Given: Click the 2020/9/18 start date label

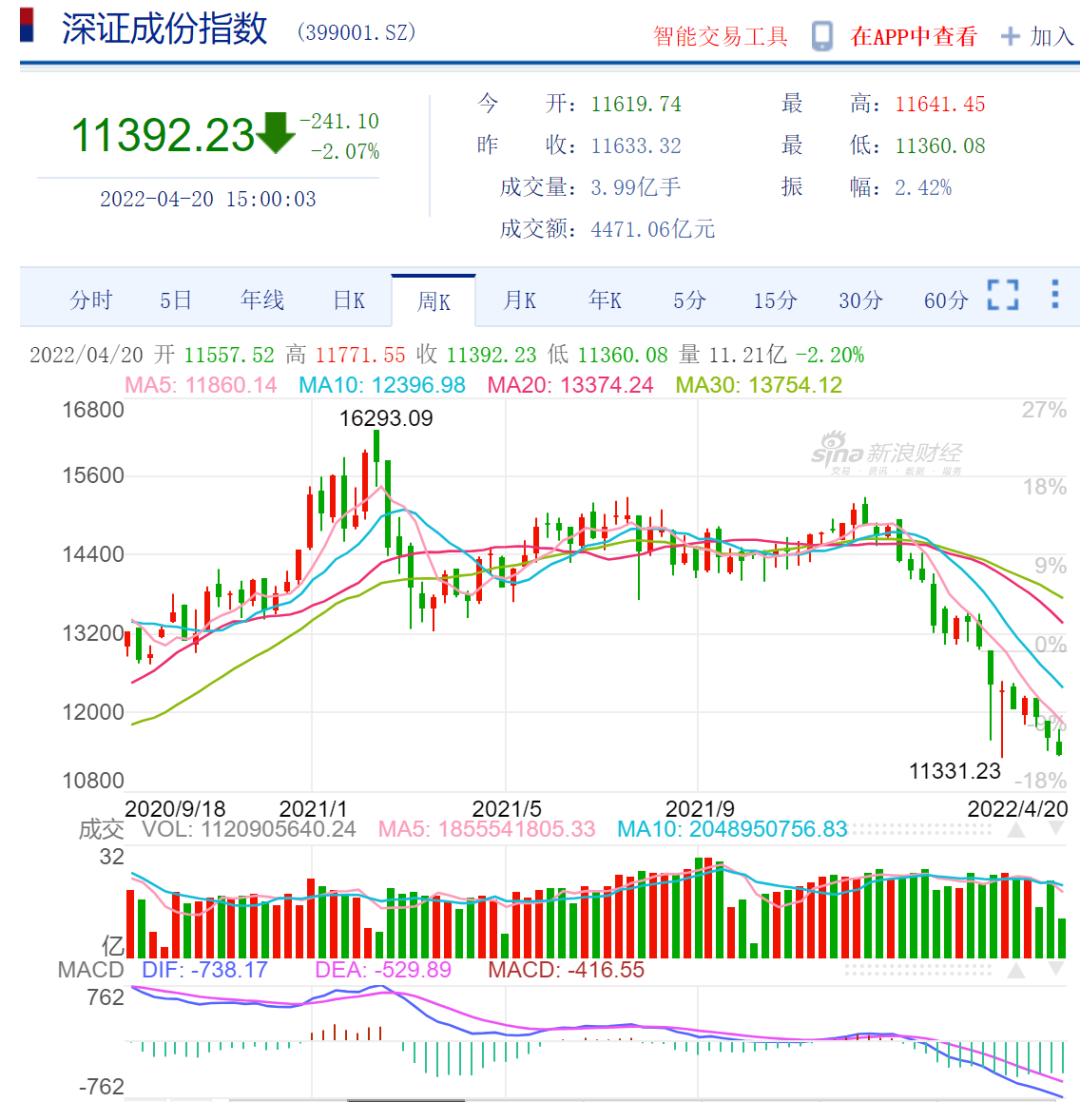Looking at the screenshot, I should pos(175,808).
